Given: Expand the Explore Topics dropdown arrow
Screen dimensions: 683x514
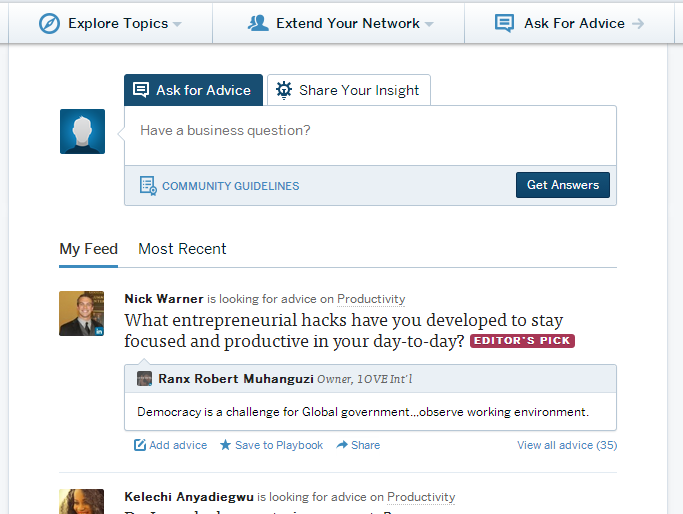Looking at the screenshot, I should click(177, 24).
